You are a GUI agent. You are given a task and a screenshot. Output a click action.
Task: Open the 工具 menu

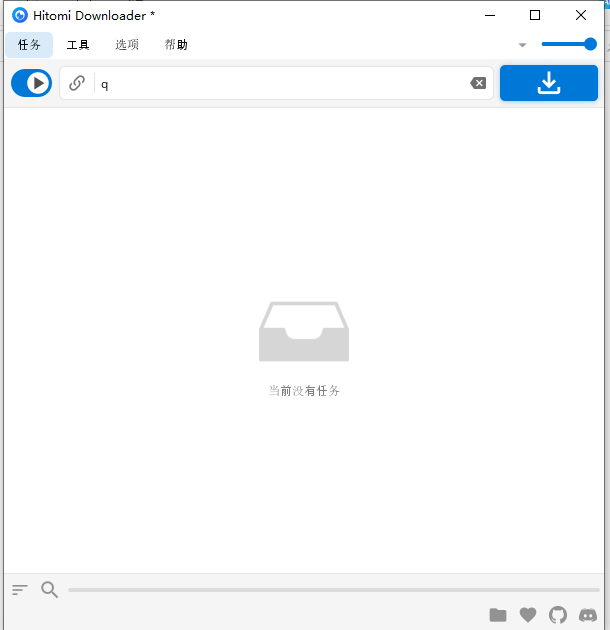click(78, 45)
